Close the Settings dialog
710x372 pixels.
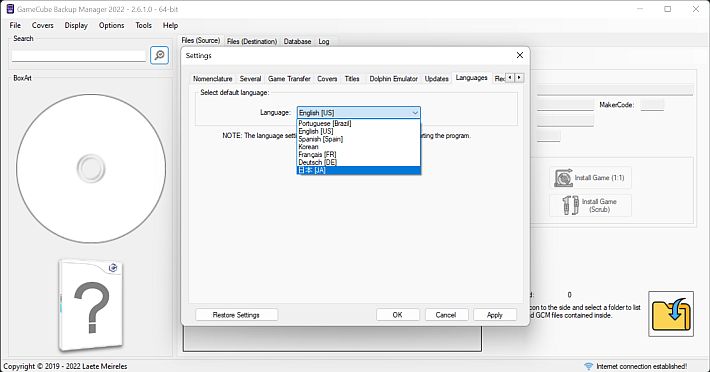pos(520,55)
